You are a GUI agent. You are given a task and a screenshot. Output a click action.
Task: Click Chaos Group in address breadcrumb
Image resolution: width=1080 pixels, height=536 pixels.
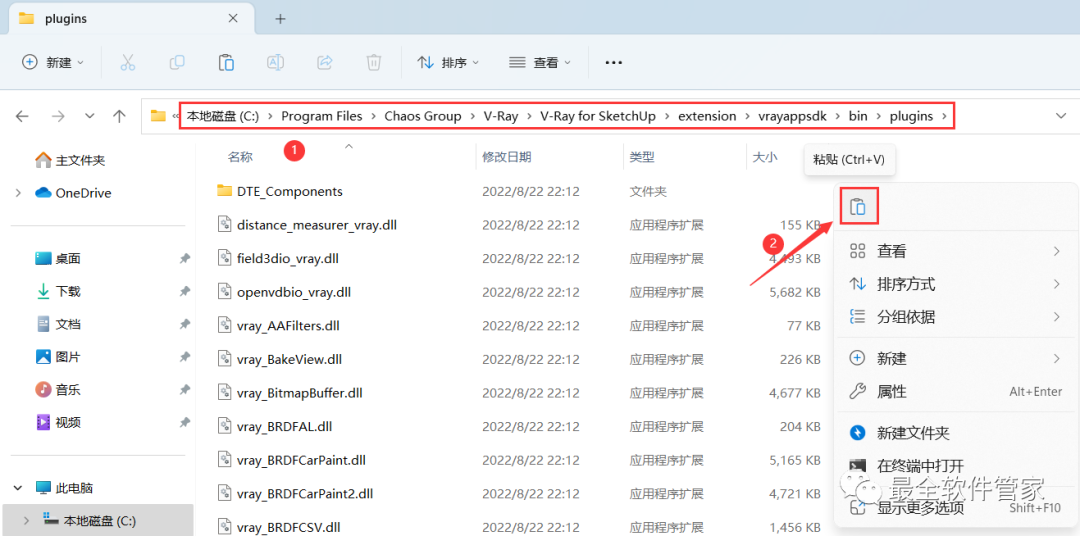click(423, 116)
